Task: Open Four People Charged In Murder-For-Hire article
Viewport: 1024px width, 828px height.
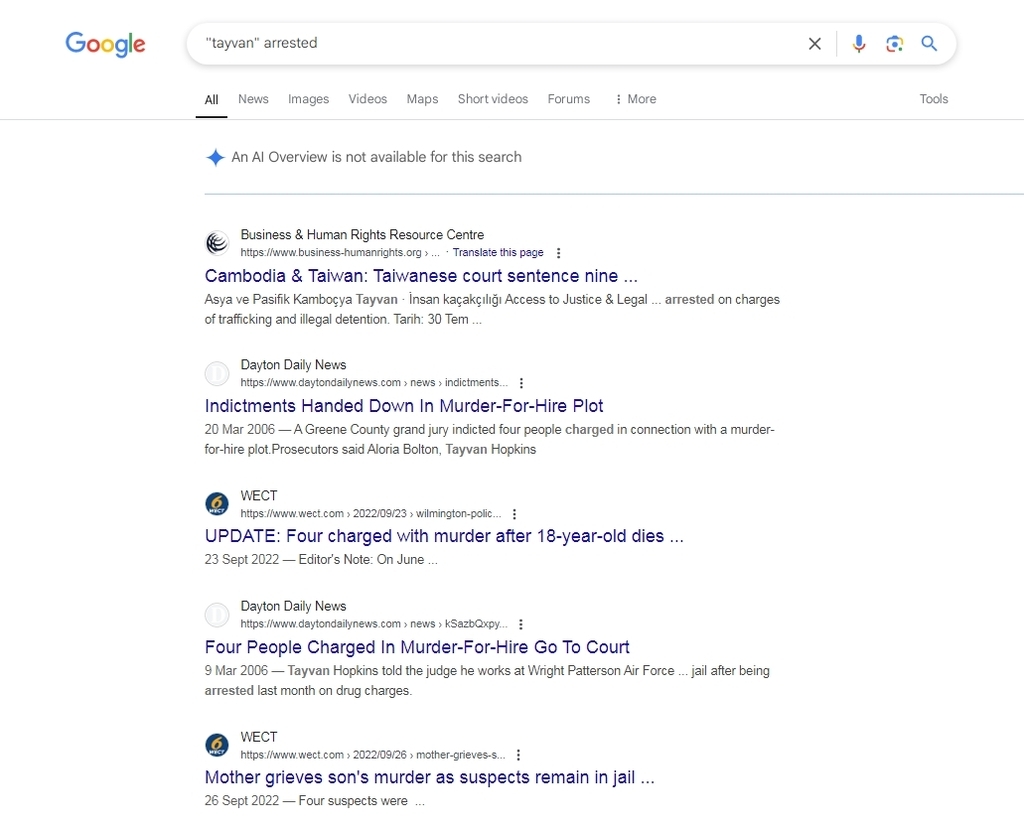Action: tap(417, 647)
